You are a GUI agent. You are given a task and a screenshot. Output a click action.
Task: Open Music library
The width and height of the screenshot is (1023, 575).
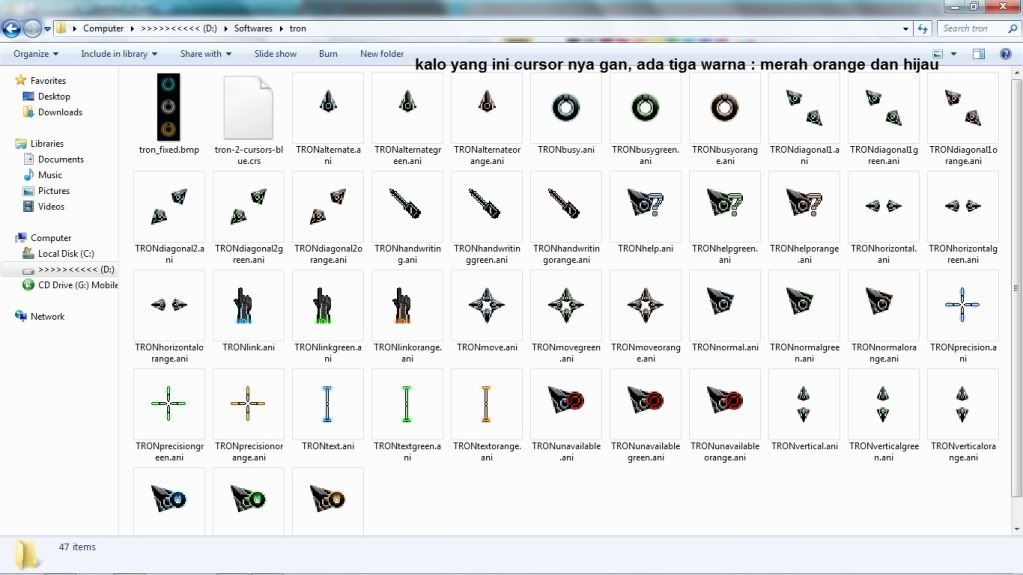pyautogui.click(x=50, y=175)
